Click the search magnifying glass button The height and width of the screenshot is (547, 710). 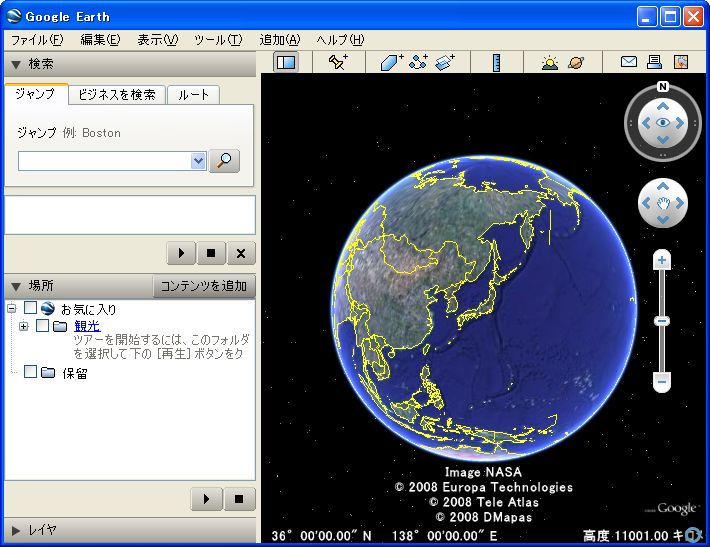point(225,161)
